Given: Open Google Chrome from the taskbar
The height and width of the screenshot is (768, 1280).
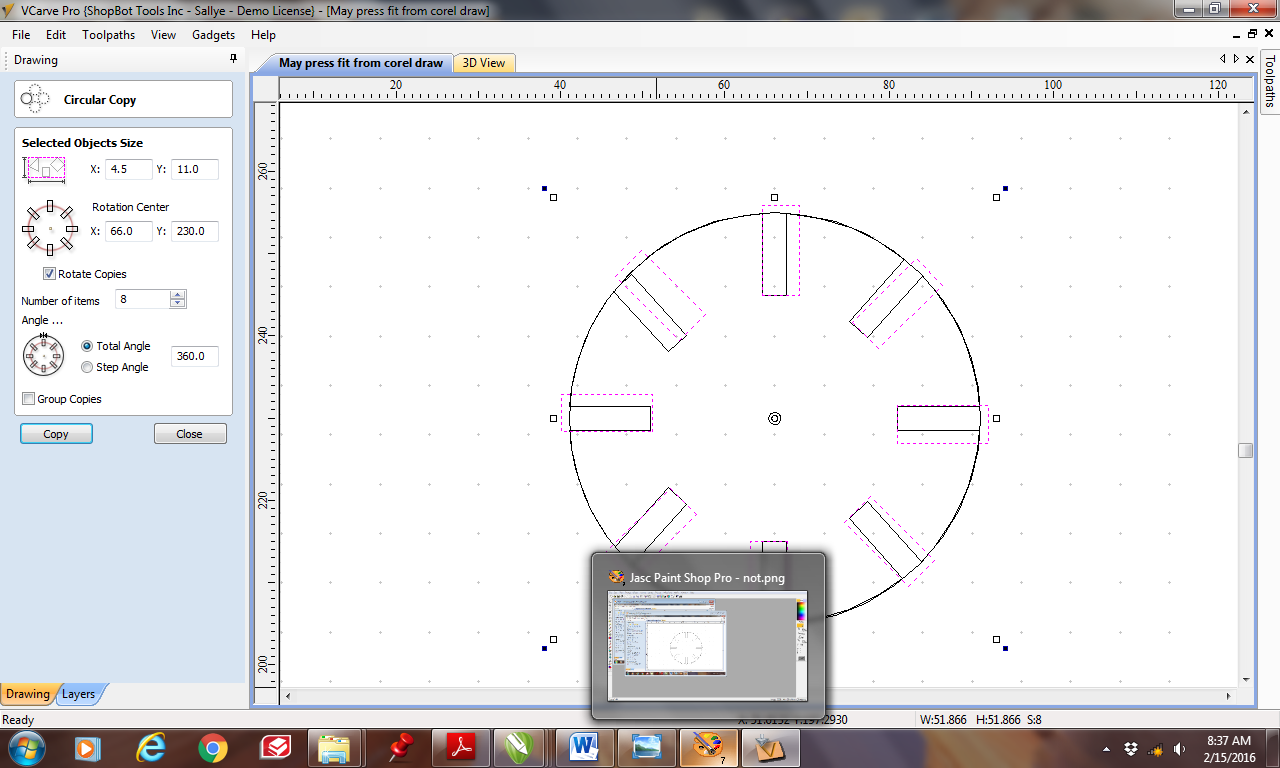Looking at the screenshot, I should (x=212, y=747).
